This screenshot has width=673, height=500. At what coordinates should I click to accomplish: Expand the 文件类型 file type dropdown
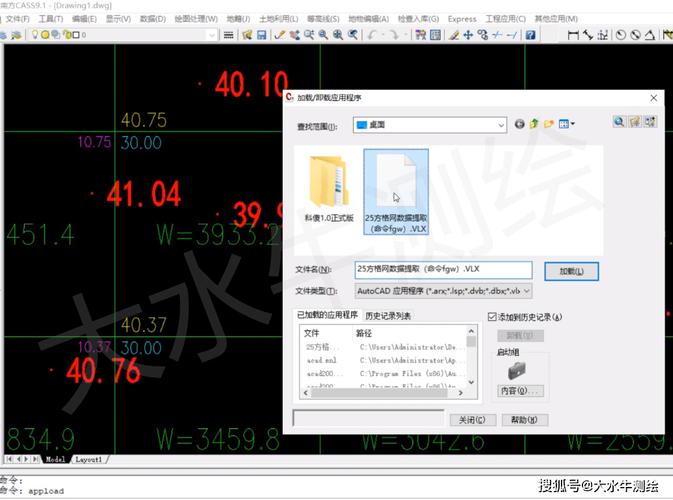pyautogui.click(x=526, y=291)
